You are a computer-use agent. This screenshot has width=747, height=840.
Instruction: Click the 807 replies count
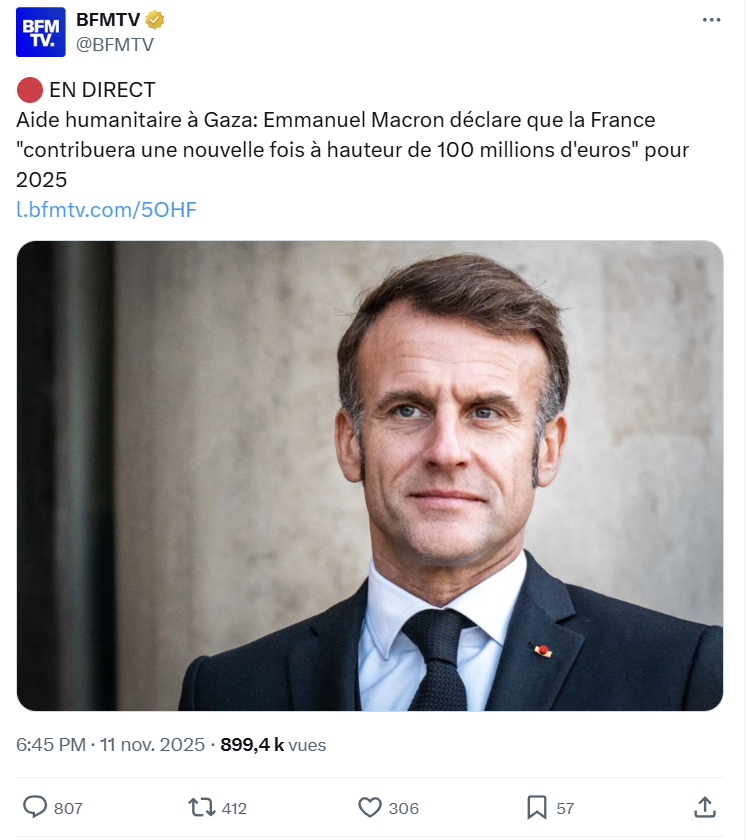tap(68, 808)
